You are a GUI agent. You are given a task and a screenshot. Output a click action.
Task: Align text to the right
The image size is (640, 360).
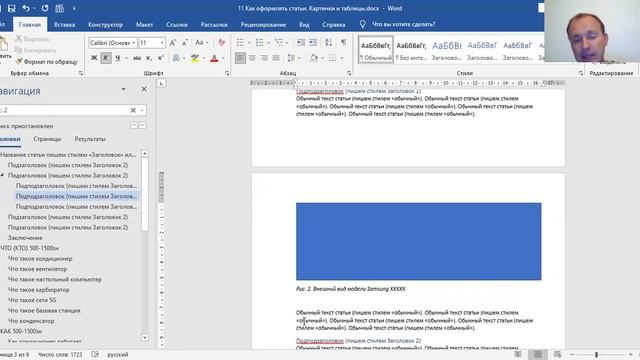point(264,58)
